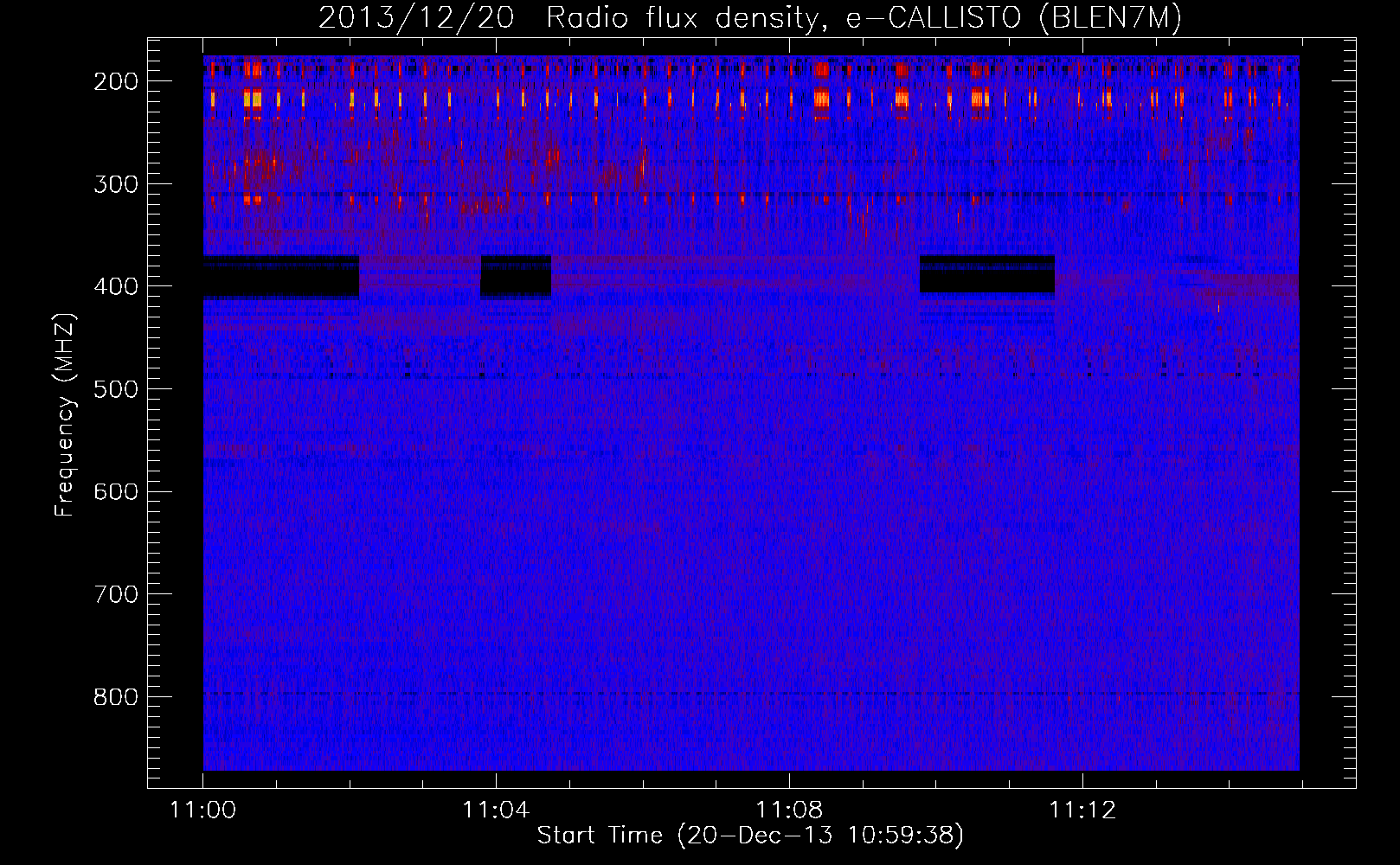Select the 300 frequency tick label
The width and height of the screenshot is (1400, 865).
[116, 184]
